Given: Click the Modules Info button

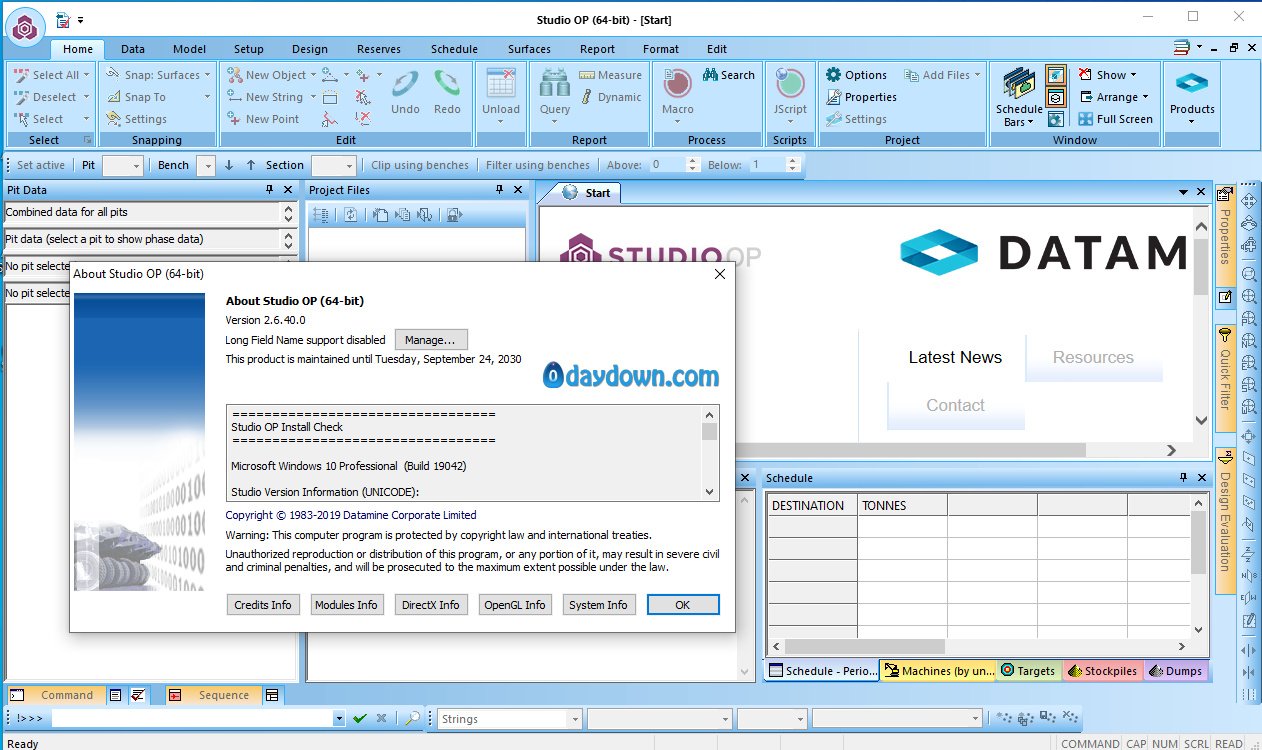Looking at the screenshot, I should pyautogui.click(x=347, y=605).
